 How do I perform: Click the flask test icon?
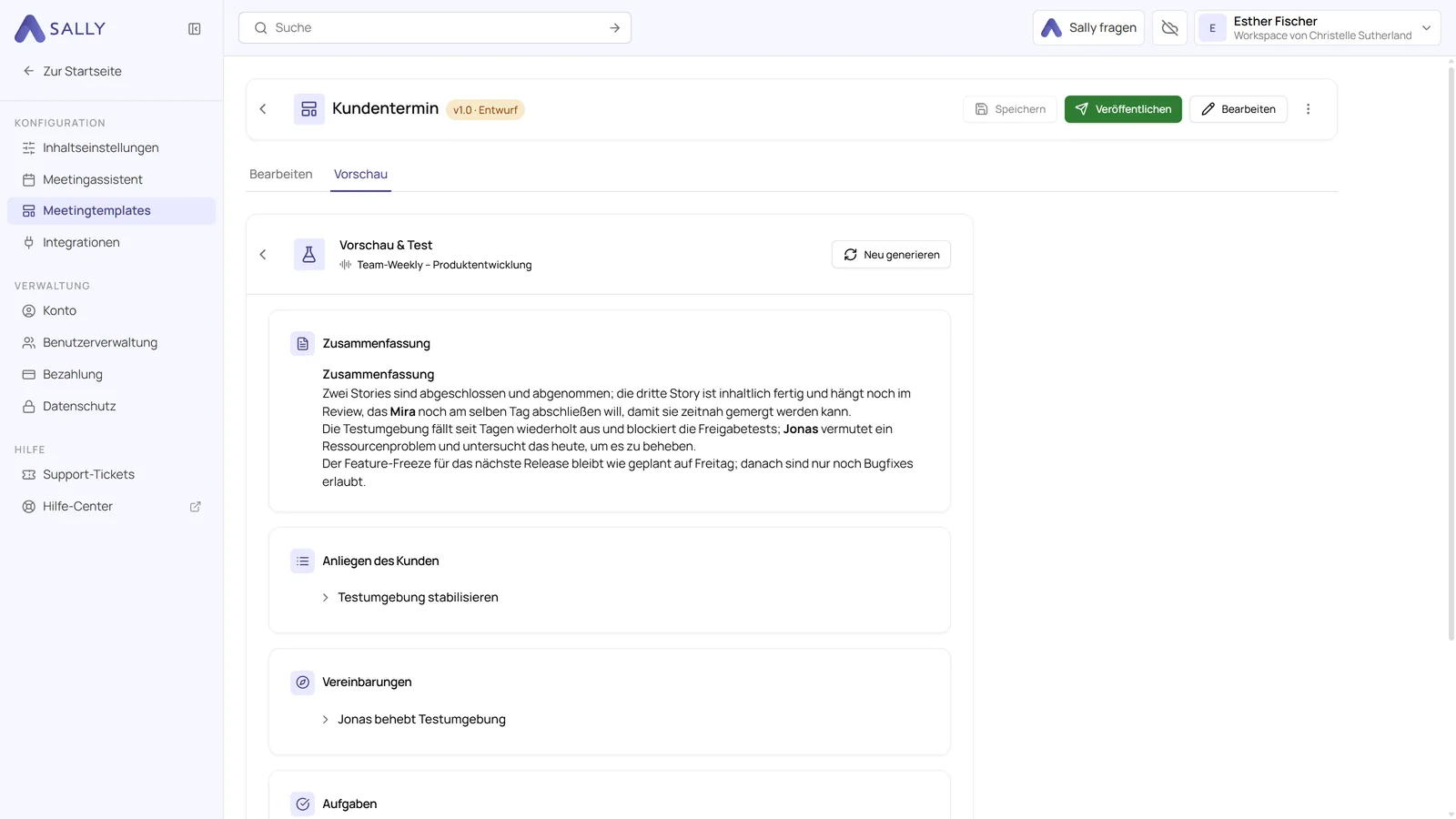point(309,255)
